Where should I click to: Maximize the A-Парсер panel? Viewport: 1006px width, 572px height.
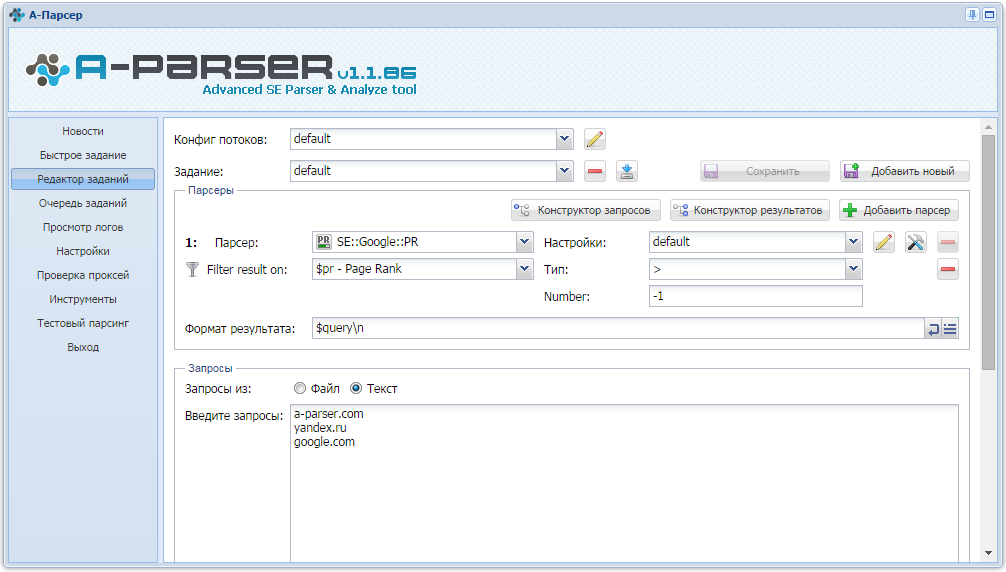[x=989, y=15]
